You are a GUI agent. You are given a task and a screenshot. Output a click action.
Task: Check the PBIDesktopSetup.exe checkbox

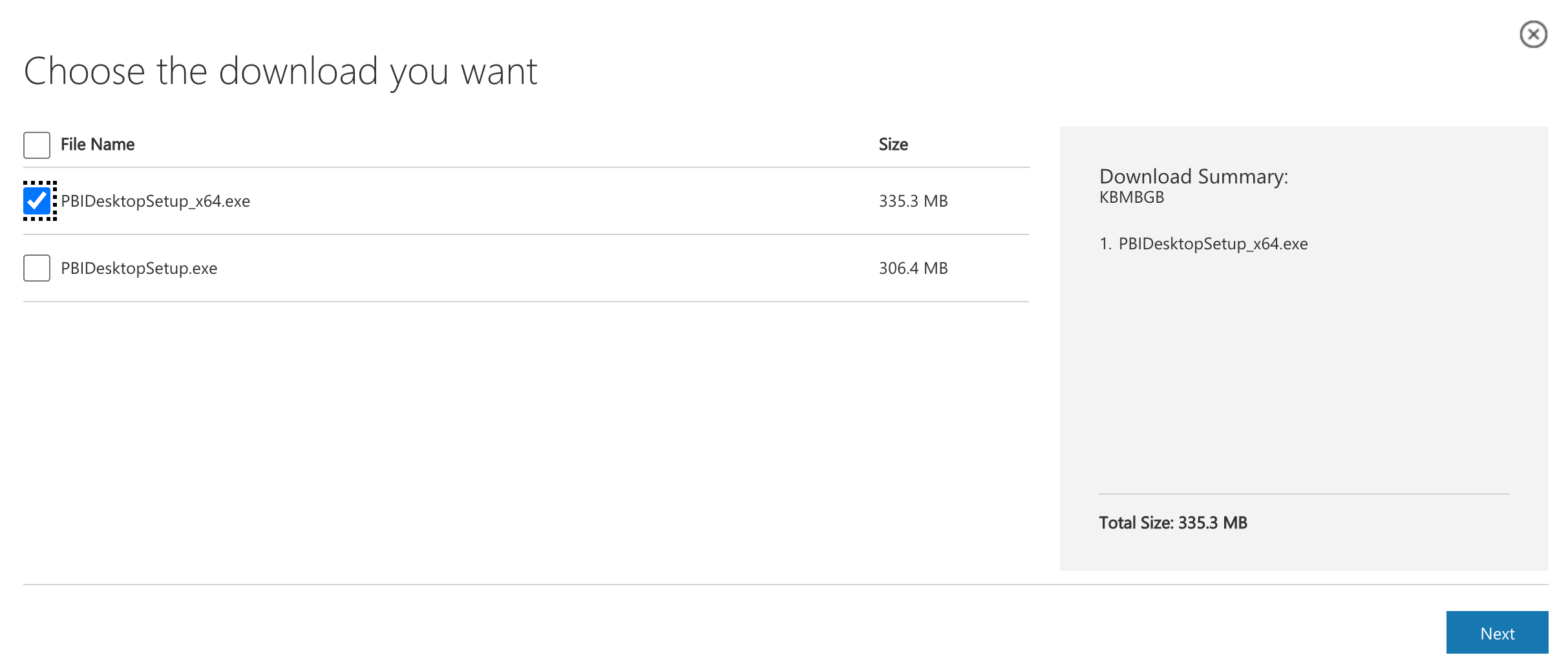pos(37,268)
